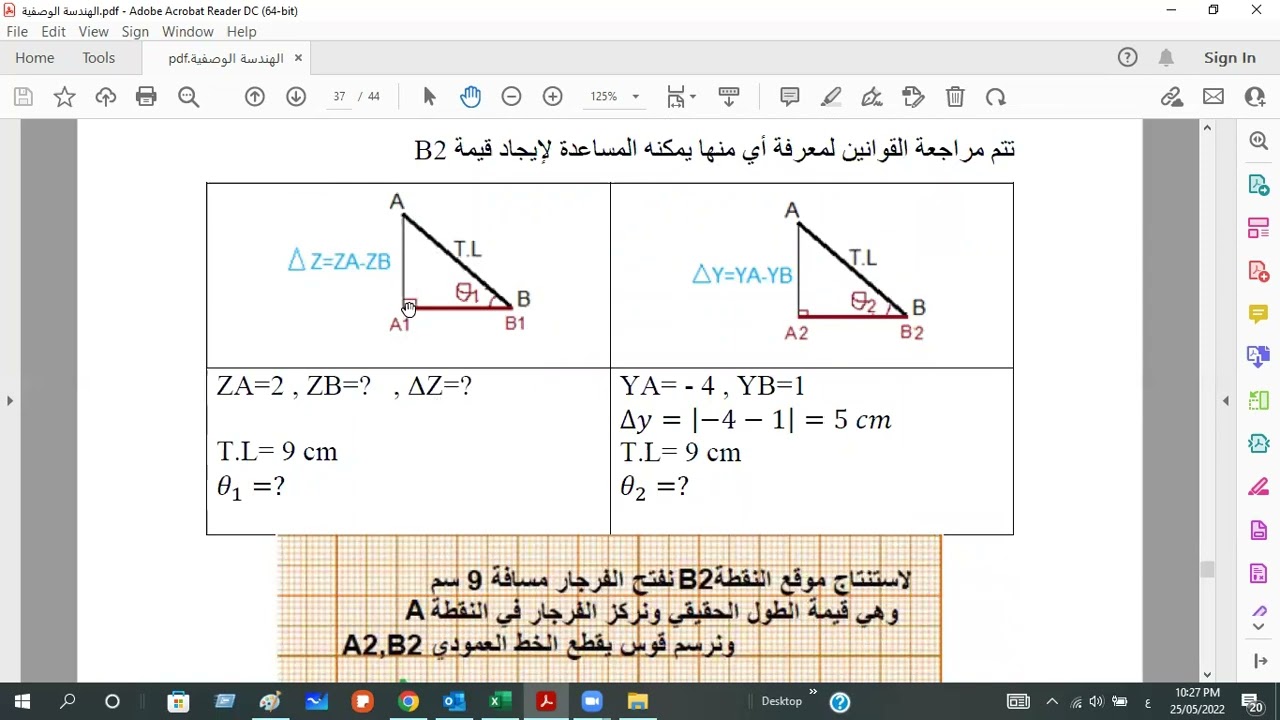Click the stamp tool icon
The width and height of the screenshot is (1280, 720).
point(913,97)
